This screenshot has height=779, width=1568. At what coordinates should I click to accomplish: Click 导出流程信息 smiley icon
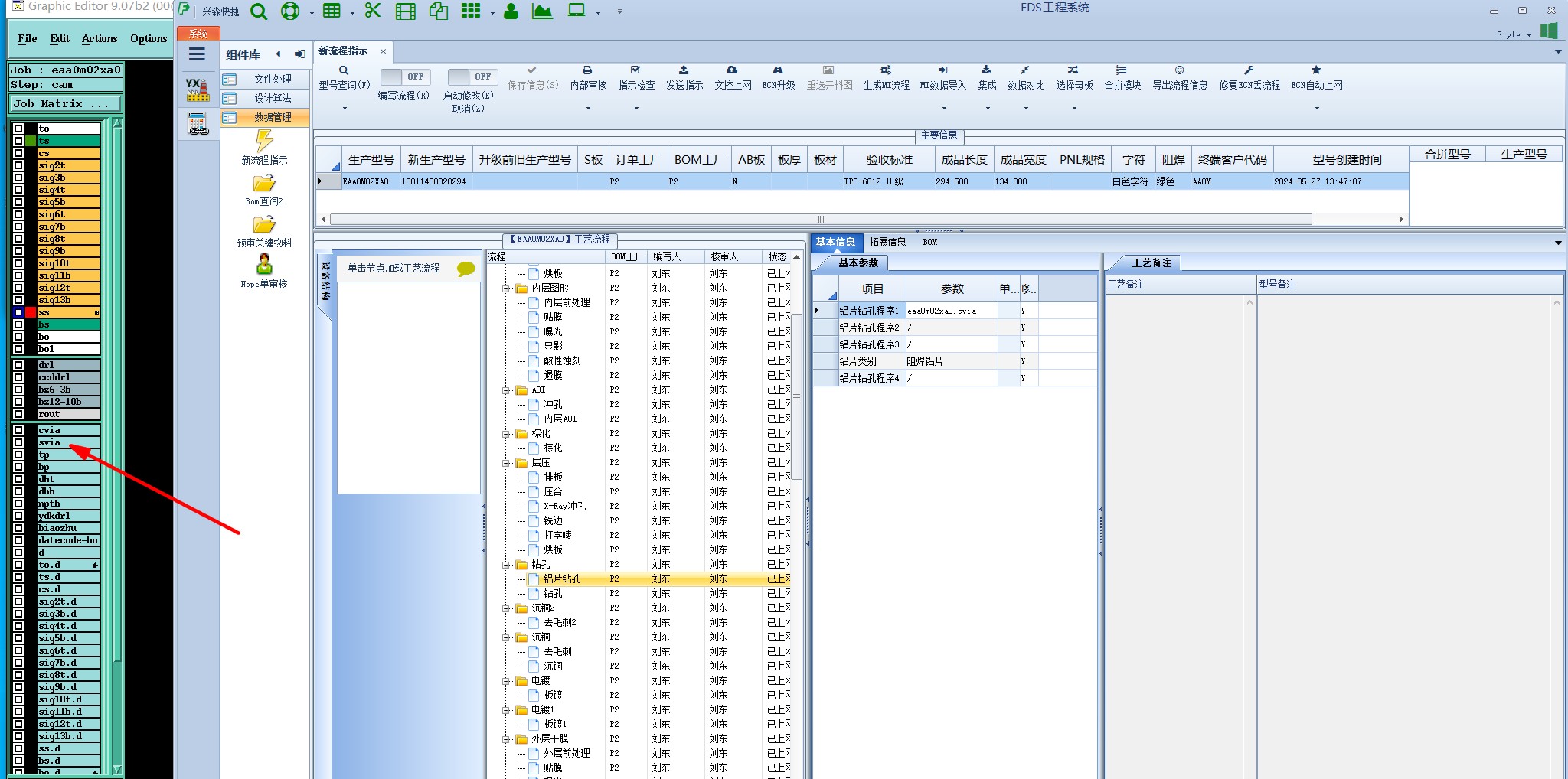[1180, 70]
